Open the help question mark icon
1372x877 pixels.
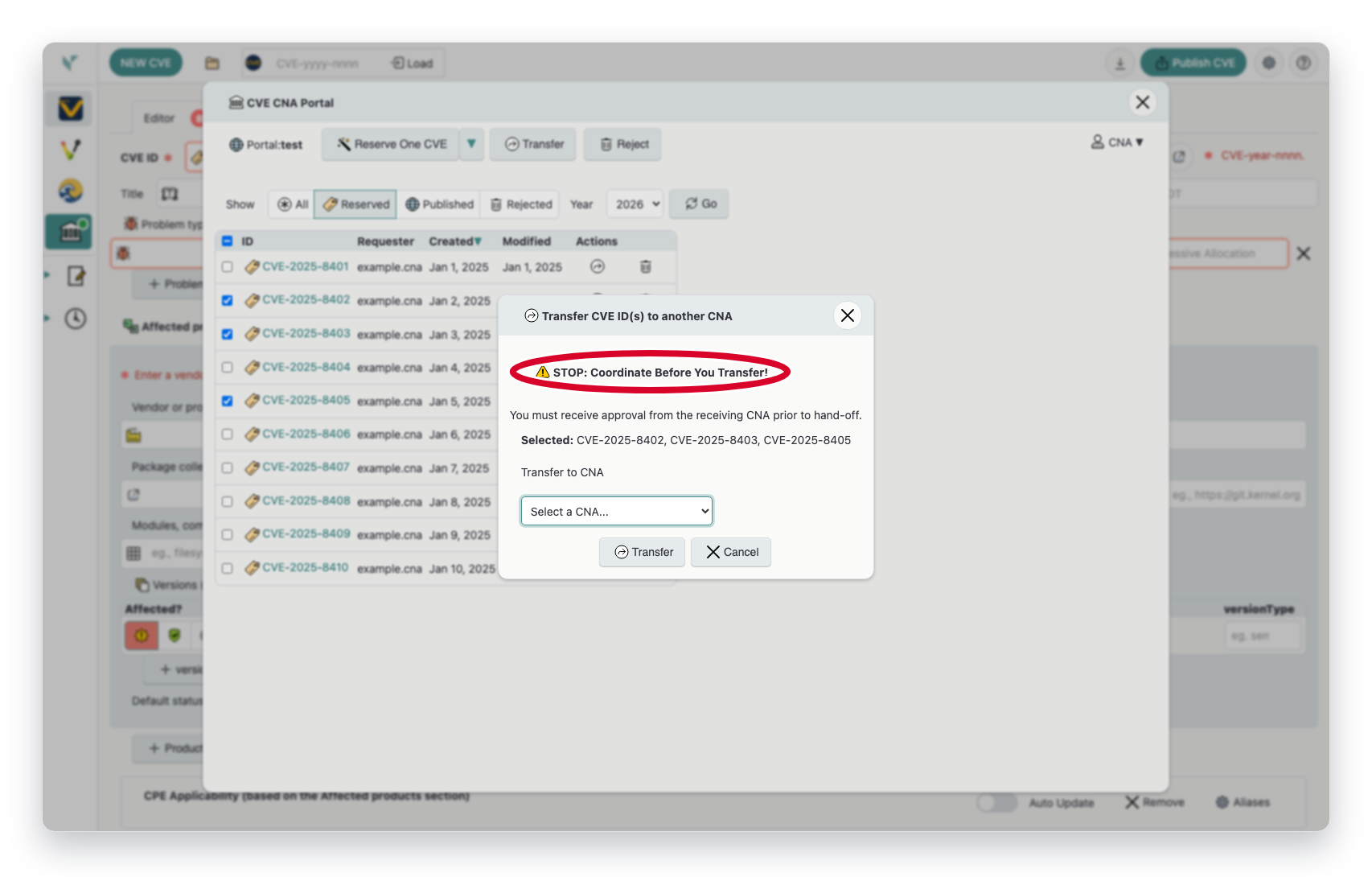[x=1304, y=63]
